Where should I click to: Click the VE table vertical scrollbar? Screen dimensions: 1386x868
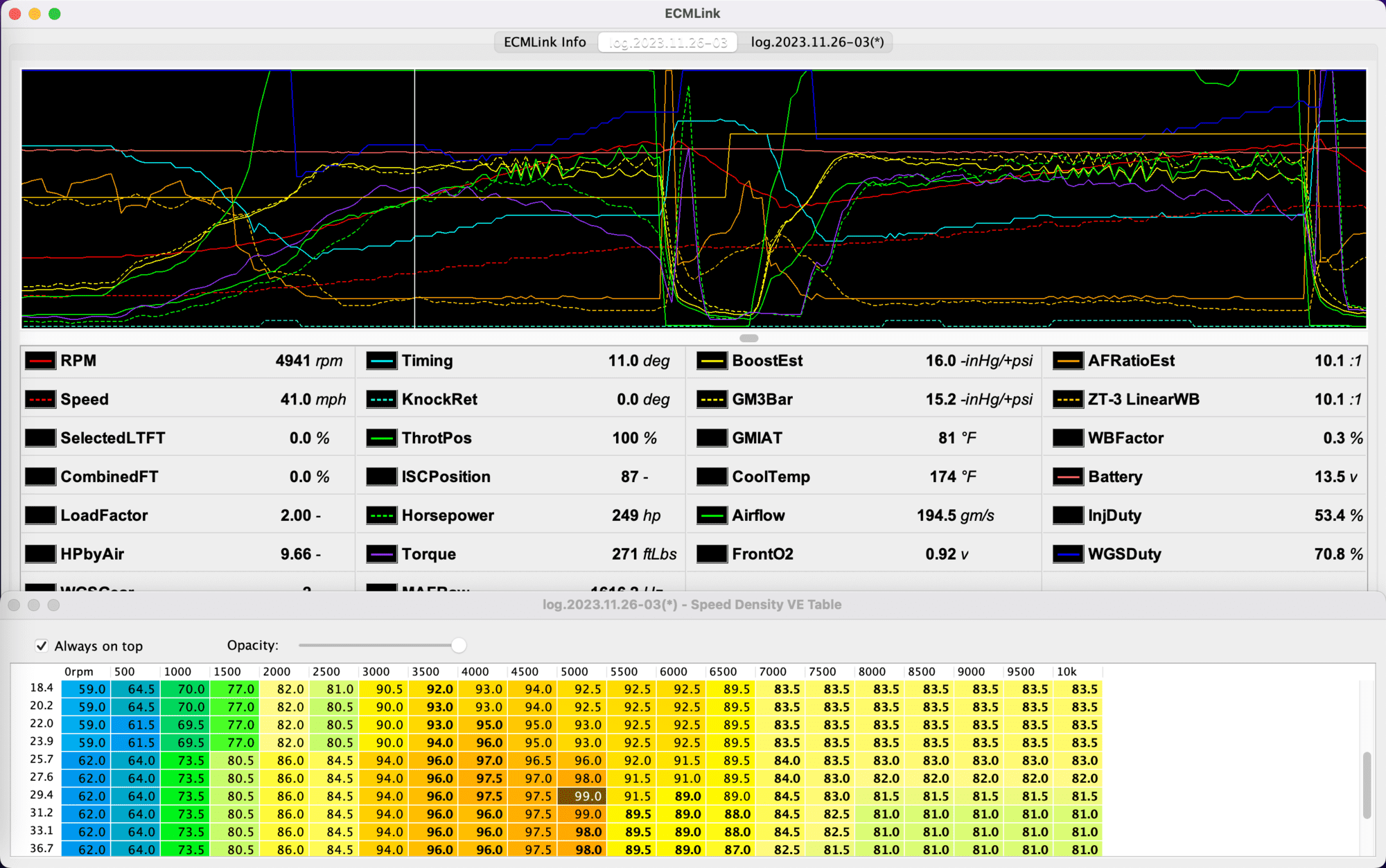tap(1367, 786)
